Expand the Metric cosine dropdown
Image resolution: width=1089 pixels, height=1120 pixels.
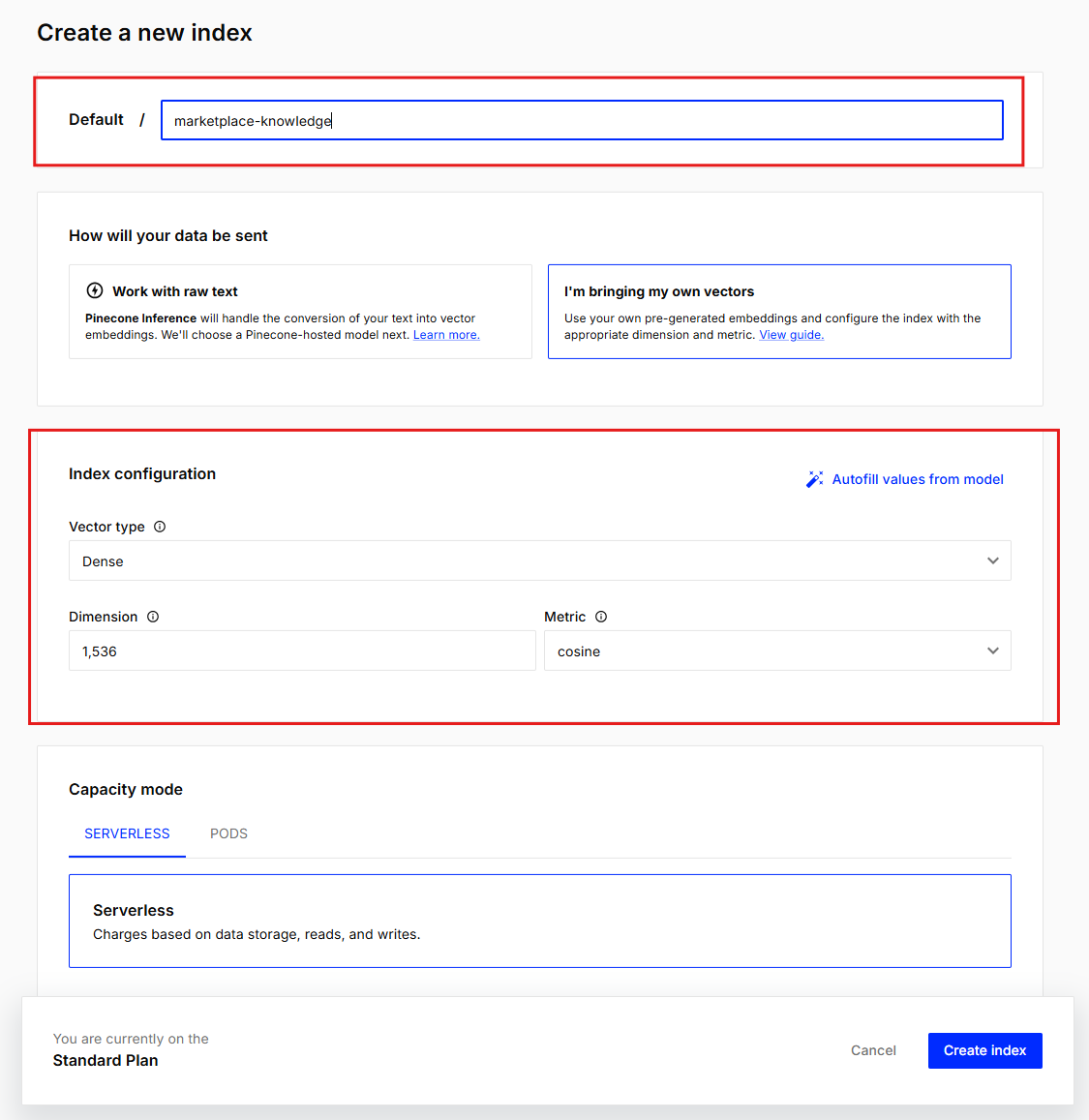pyautogui.click(x=777, y=651)
